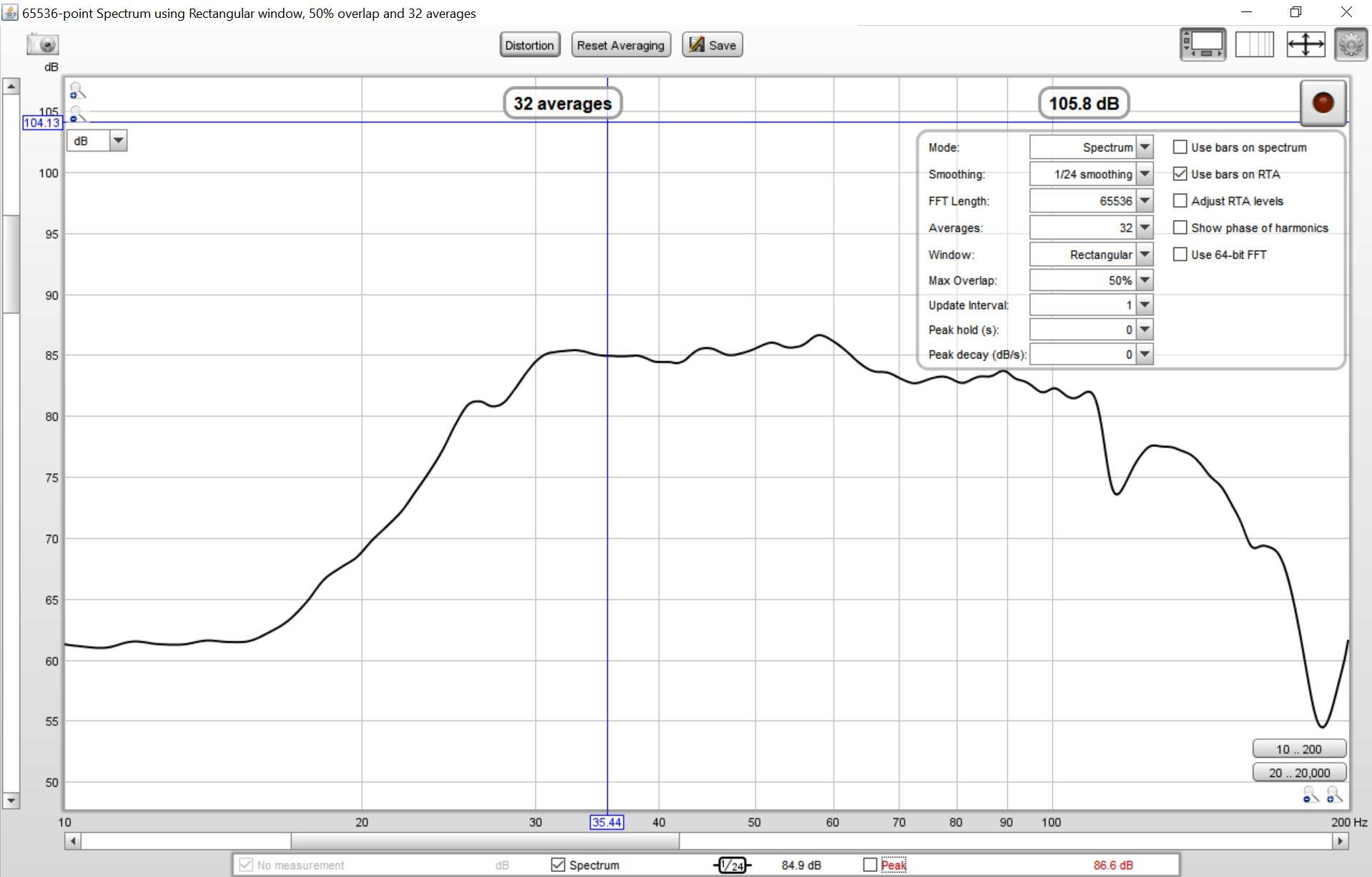1372x877 pixels.
Task: Zoom in vertically with top-left magnifier
Action: click(x=77, y=91)
